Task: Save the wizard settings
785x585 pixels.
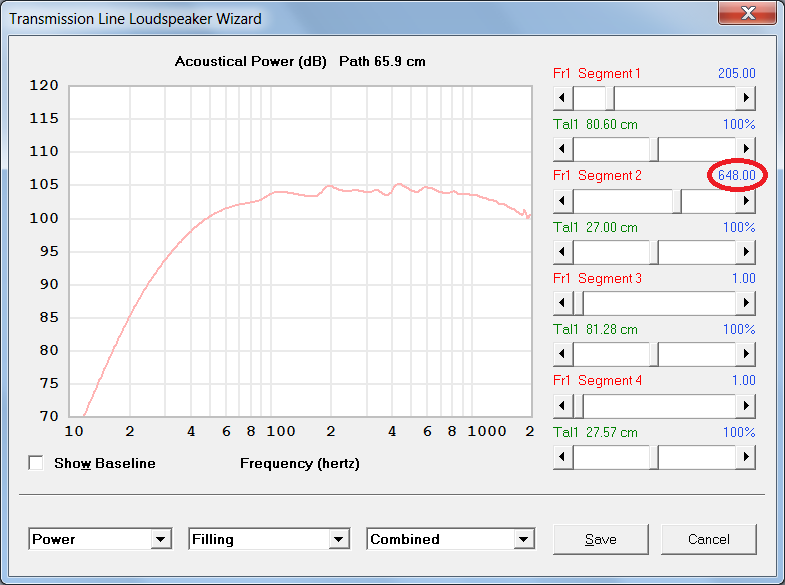Action: click(x=601, y=539)
